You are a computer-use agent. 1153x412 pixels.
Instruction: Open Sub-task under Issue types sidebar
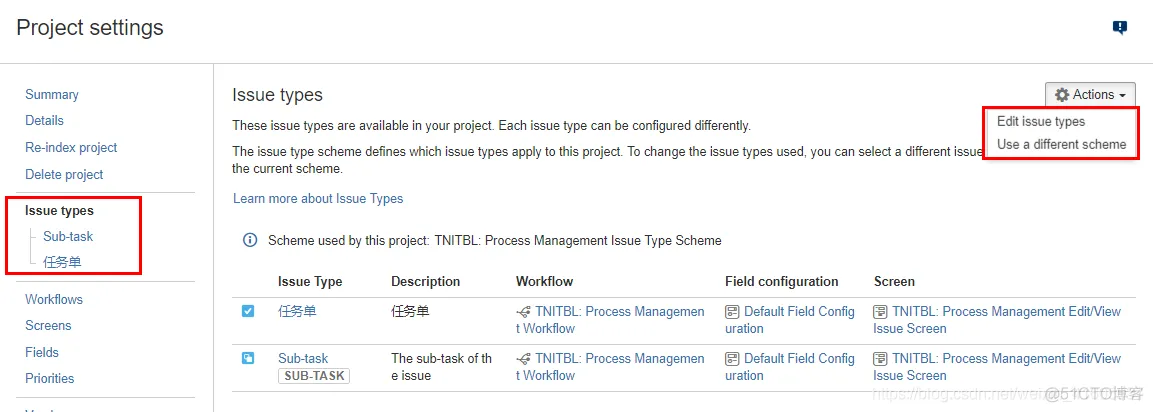tap(68, 236)
